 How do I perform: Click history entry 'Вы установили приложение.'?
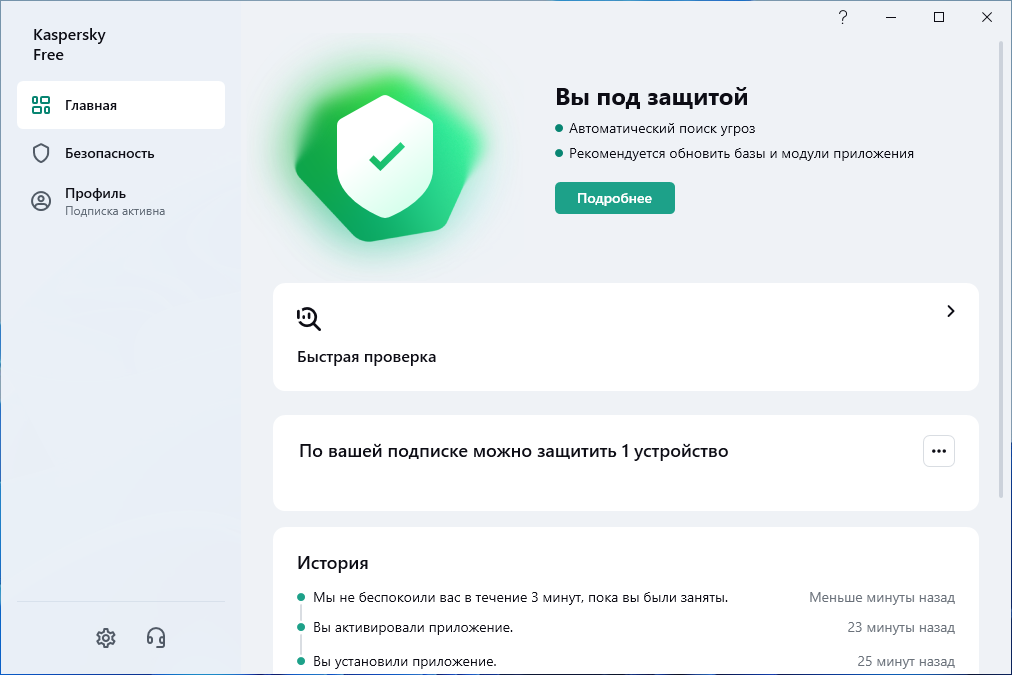405,661
